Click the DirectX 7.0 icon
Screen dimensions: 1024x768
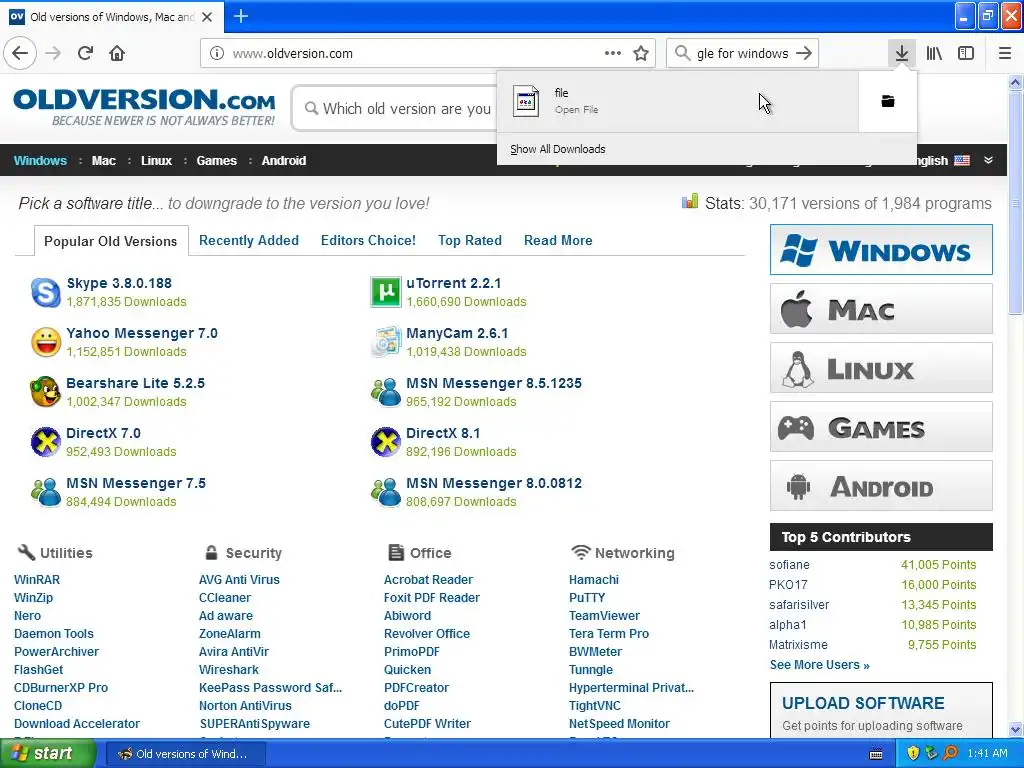46,442
